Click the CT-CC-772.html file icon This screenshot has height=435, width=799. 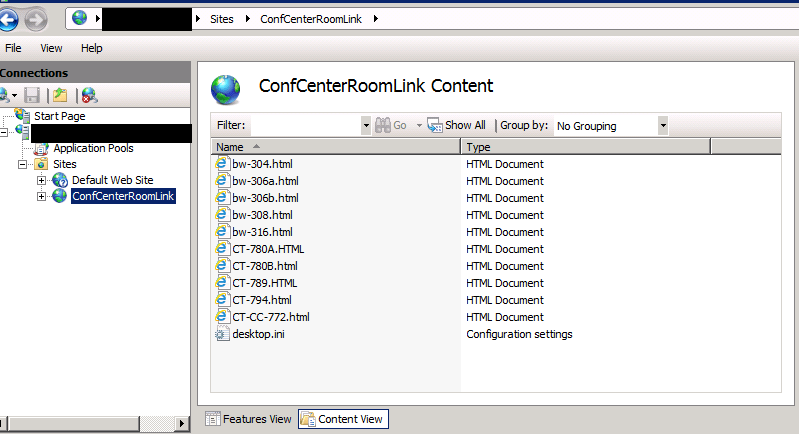tap(222, 316)
